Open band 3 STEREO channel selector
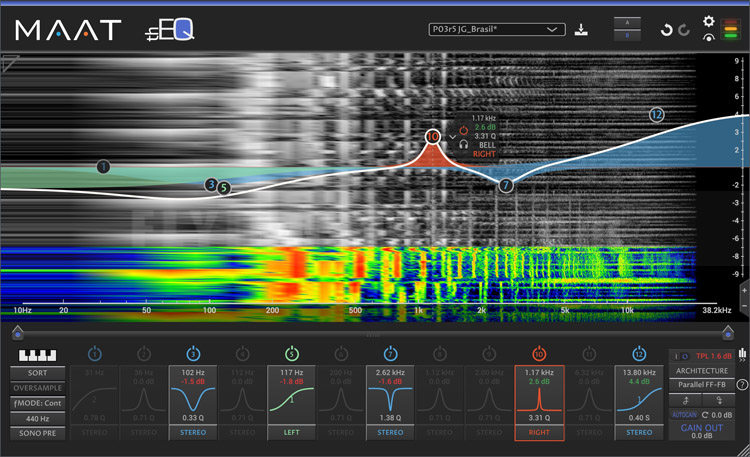The image size is (750, 457). [x=193, y=432]
